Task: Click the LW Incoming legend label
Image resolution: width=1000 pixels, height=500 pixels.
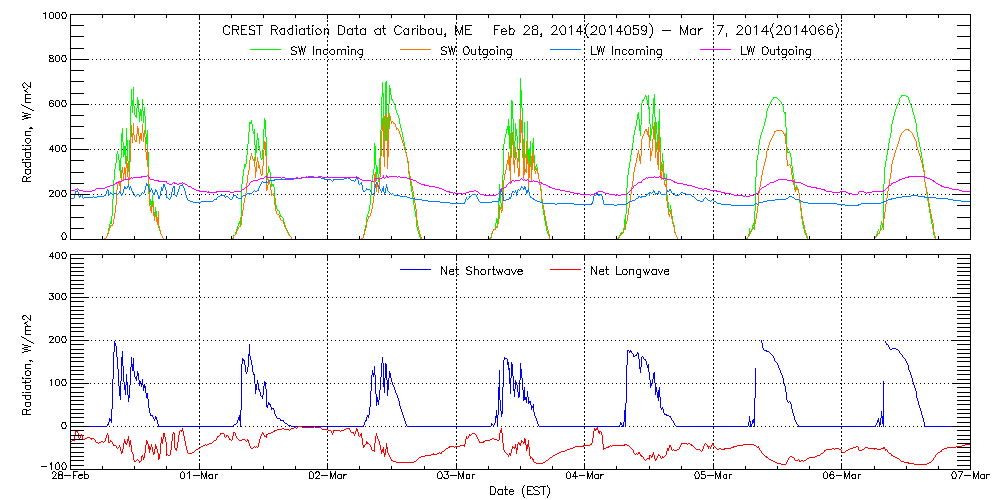Action: click(x=624, y=51)
